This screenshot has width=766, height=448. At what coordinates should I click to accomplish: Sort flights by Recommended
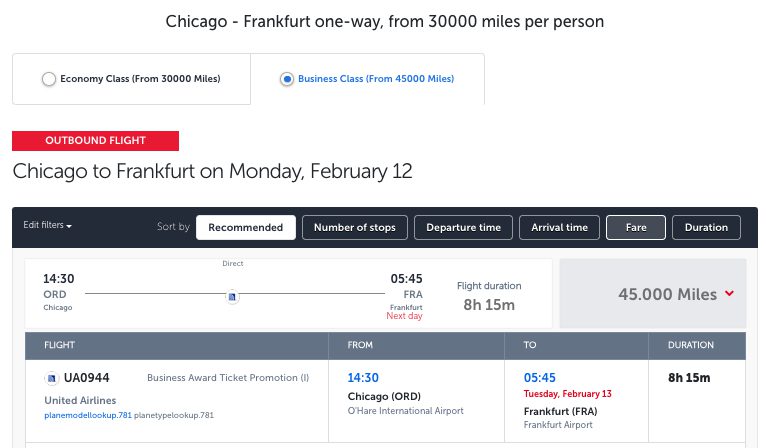pyautogui.click(x=246, y=228)
